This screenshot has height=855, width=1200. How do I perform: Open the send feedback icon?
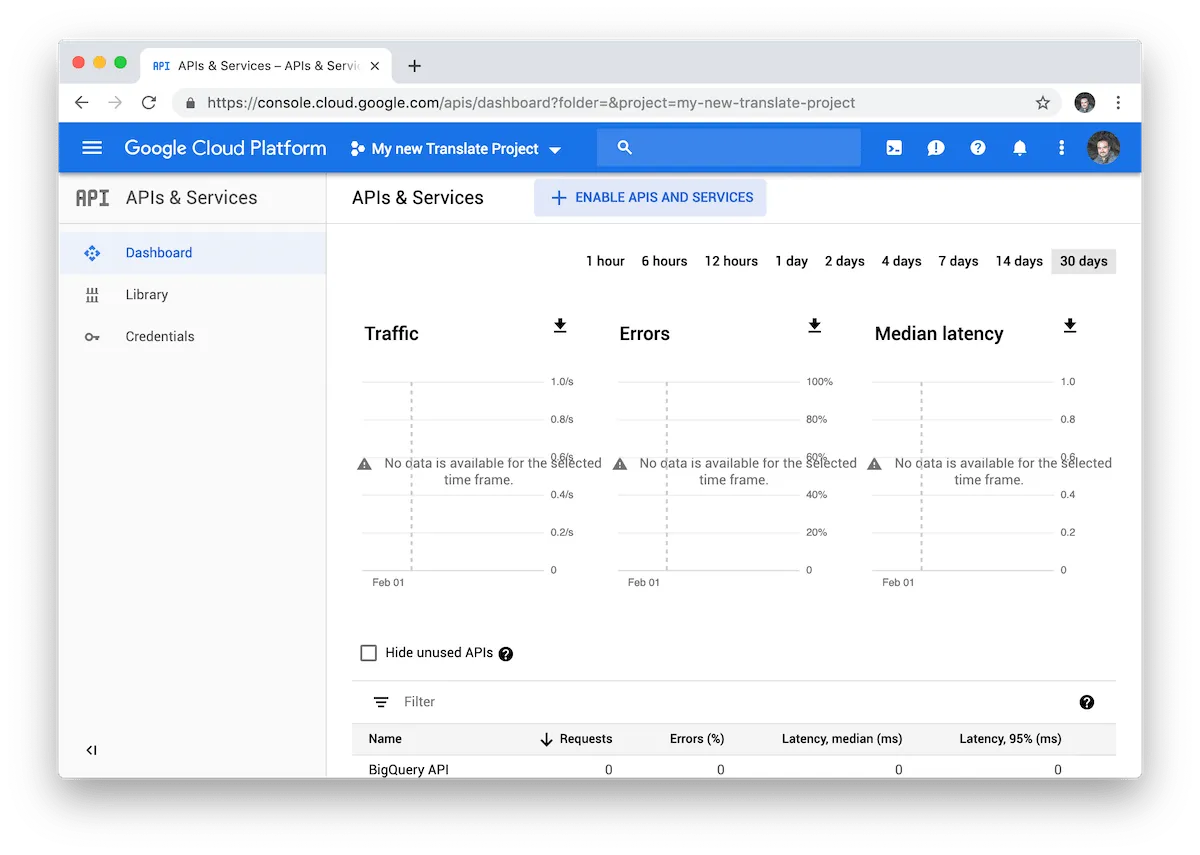(936, 148)
